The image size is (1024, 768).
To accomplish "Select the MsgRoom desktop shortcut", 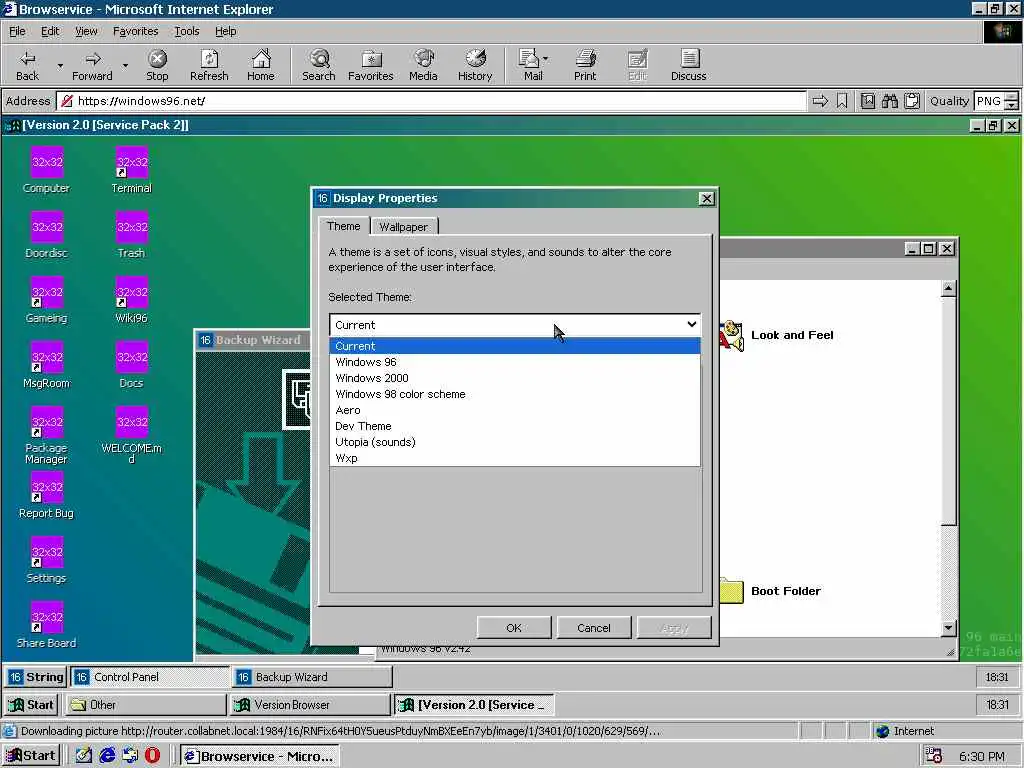I will click(46, 365).
